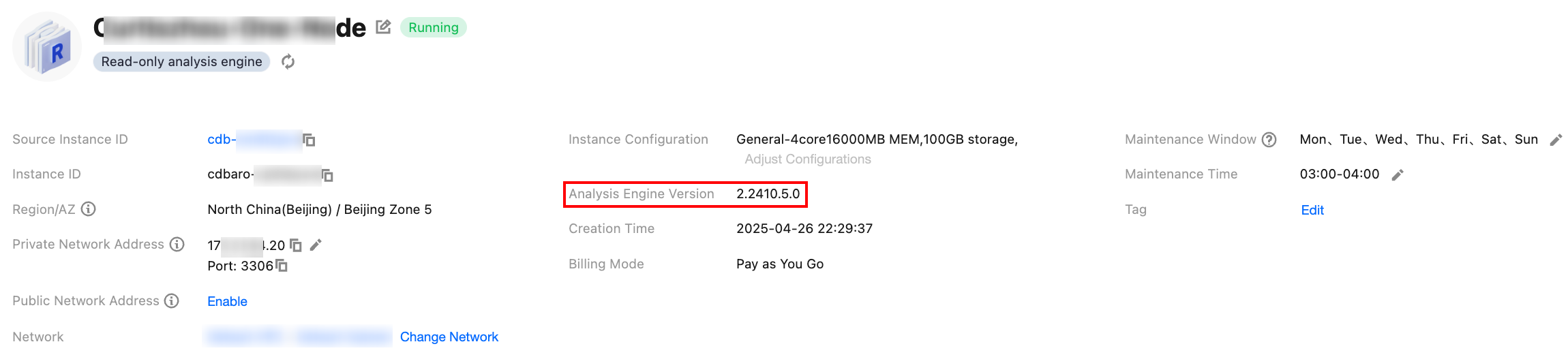This screenshot has height=357, width=1568.
Task: Click the Running status badge
Action: point(434,28)
